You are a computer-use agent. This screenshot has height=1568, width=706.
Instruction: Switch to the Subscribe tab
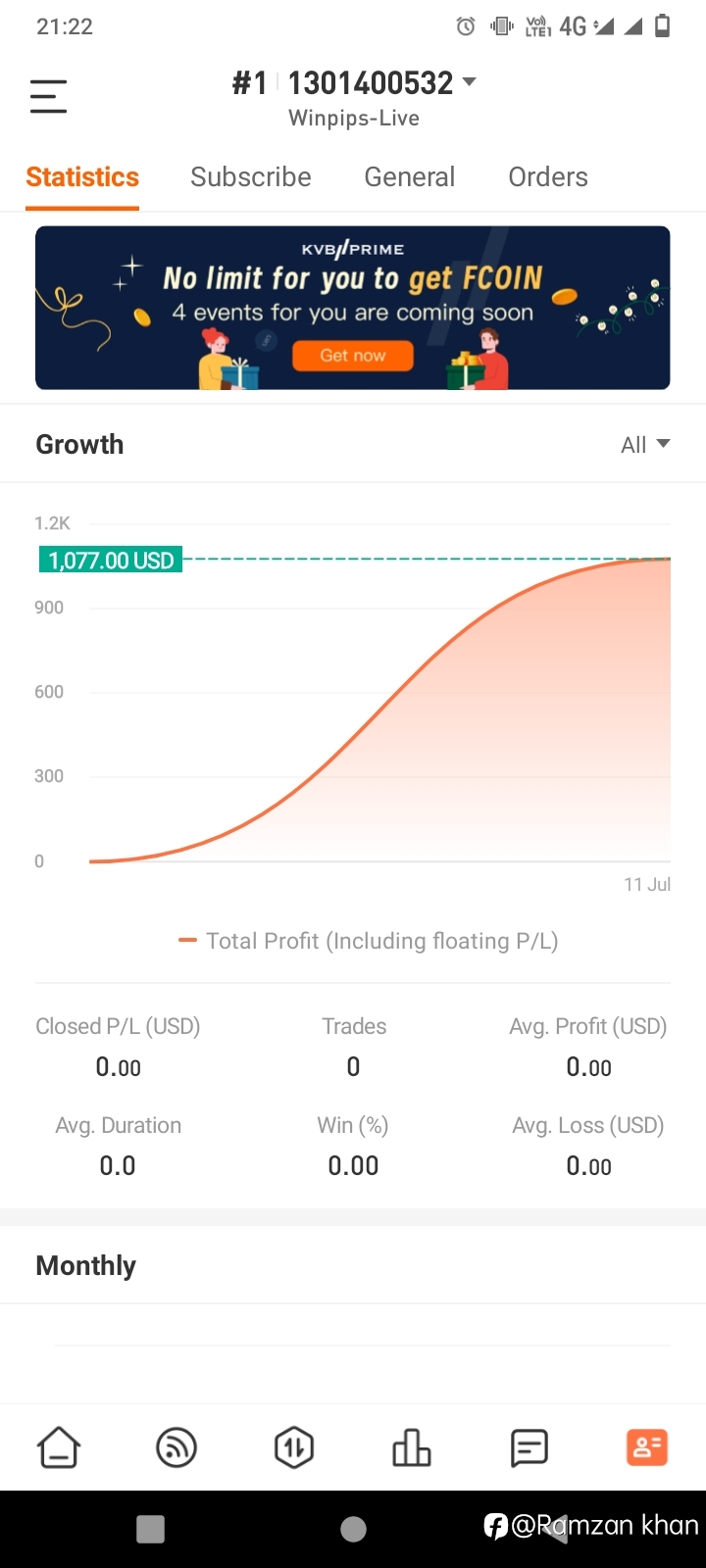(251, 176)
